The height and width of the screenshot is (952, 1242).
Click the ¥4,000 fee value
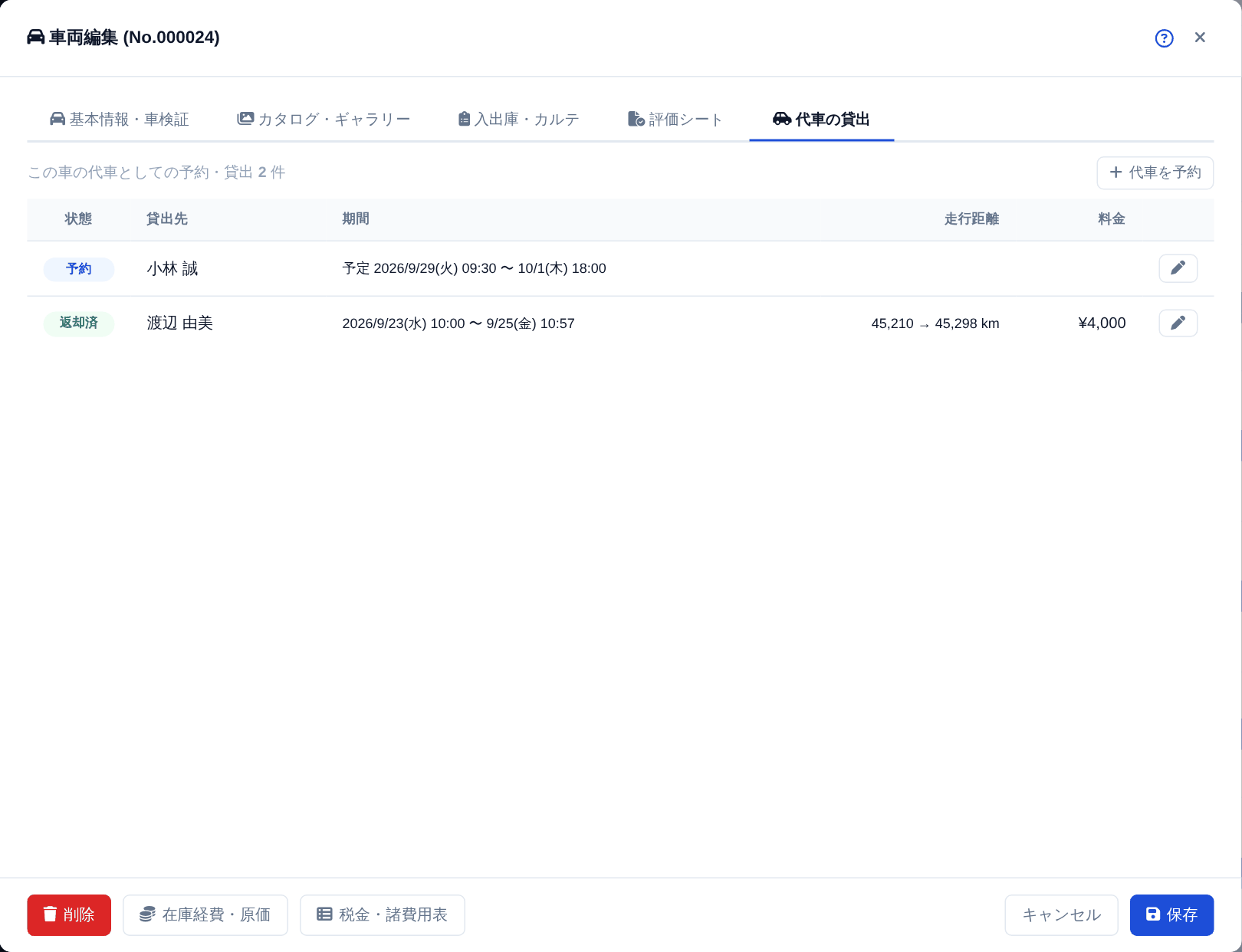(x=1102, y=323)
